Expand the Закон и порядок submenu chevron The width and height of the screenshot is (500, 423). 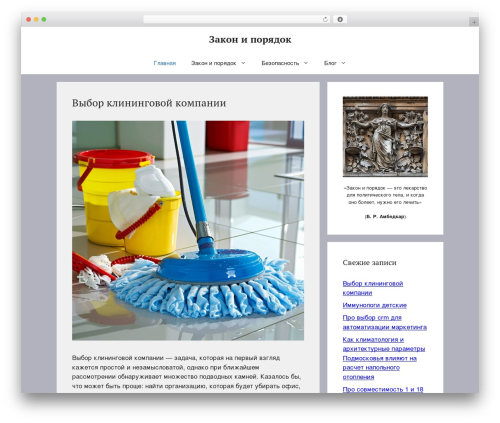[243, 63]
